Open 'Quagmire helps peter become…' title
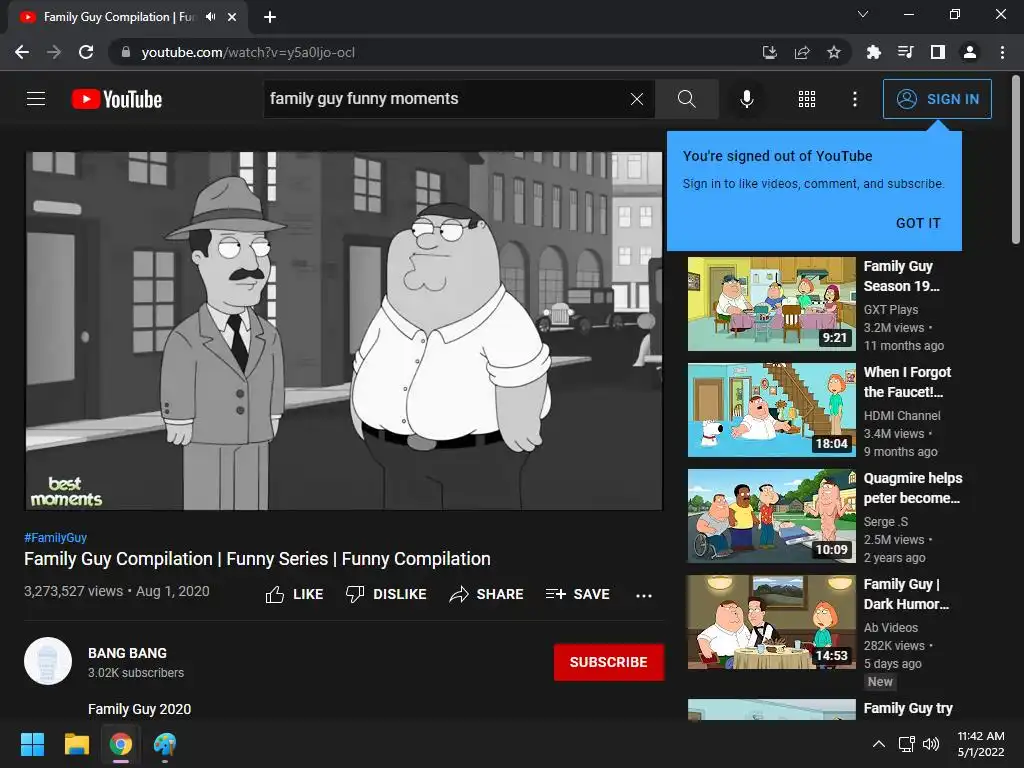 pos(913,488)
